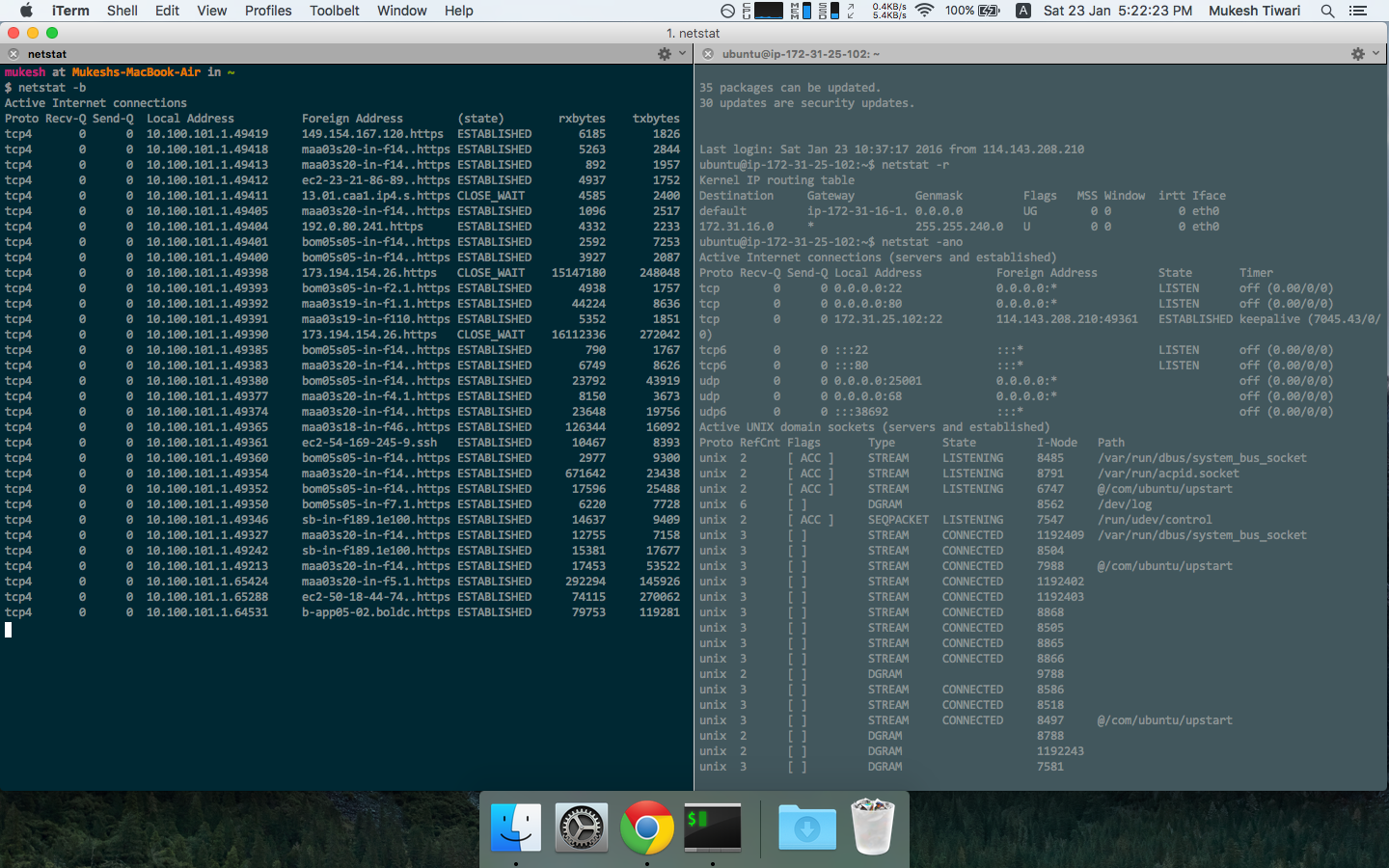The width and height of the screenshot is (1389, 868).
Task: Click 'Active Internet connections' in left pane
Action: (95, 103)
